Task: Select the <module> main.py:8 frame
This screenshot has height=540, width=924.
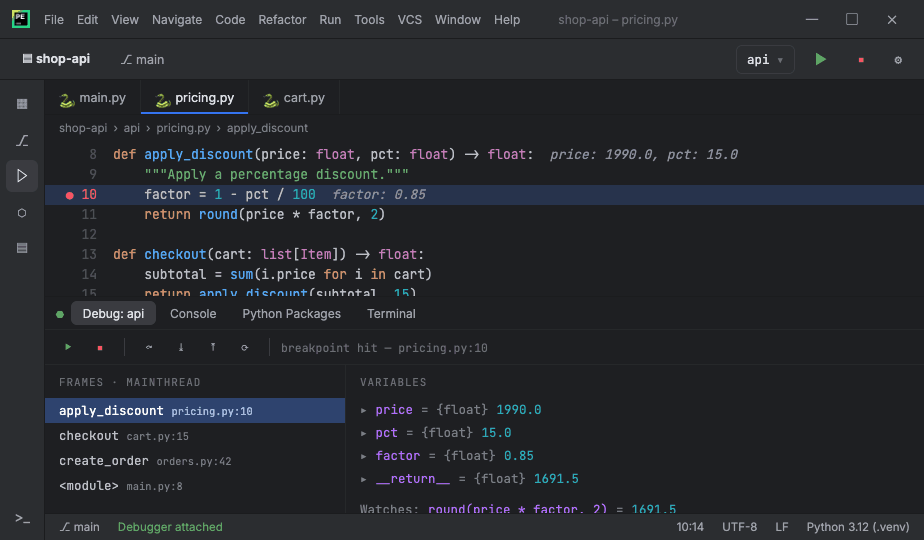Action: click(x=195, y=486)
